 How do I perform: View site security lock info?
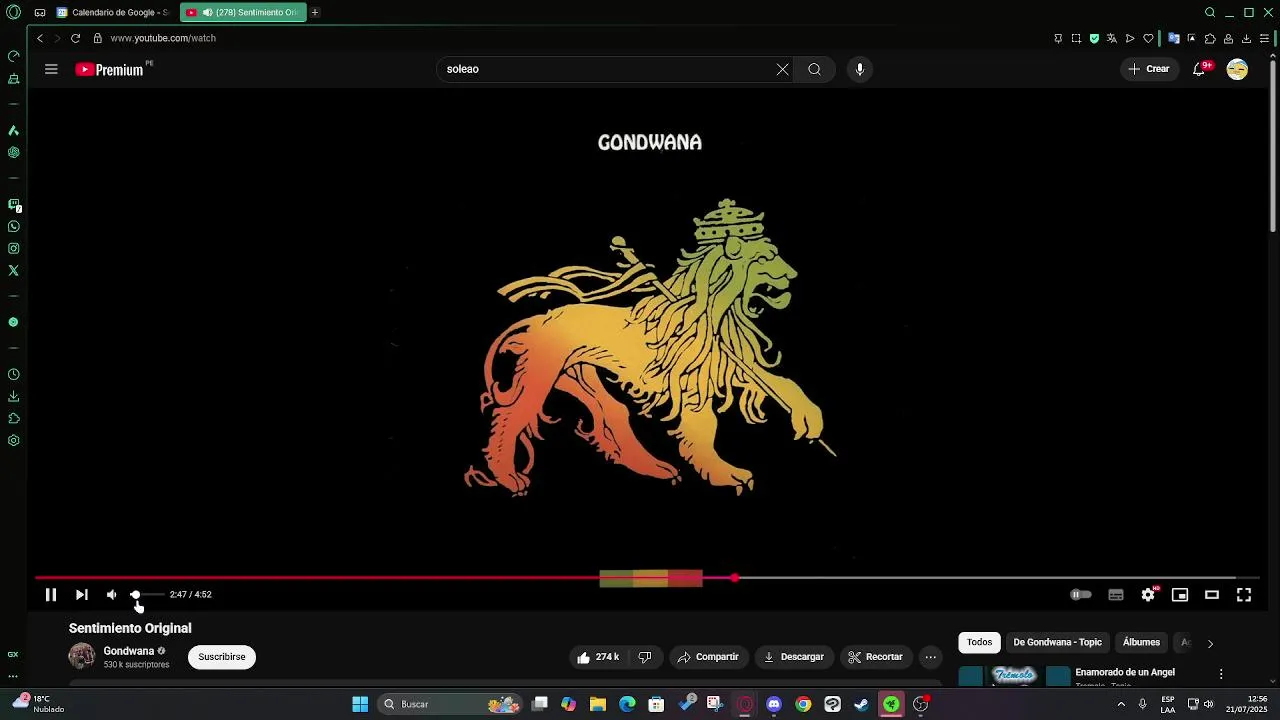click(x=97, y=38)
